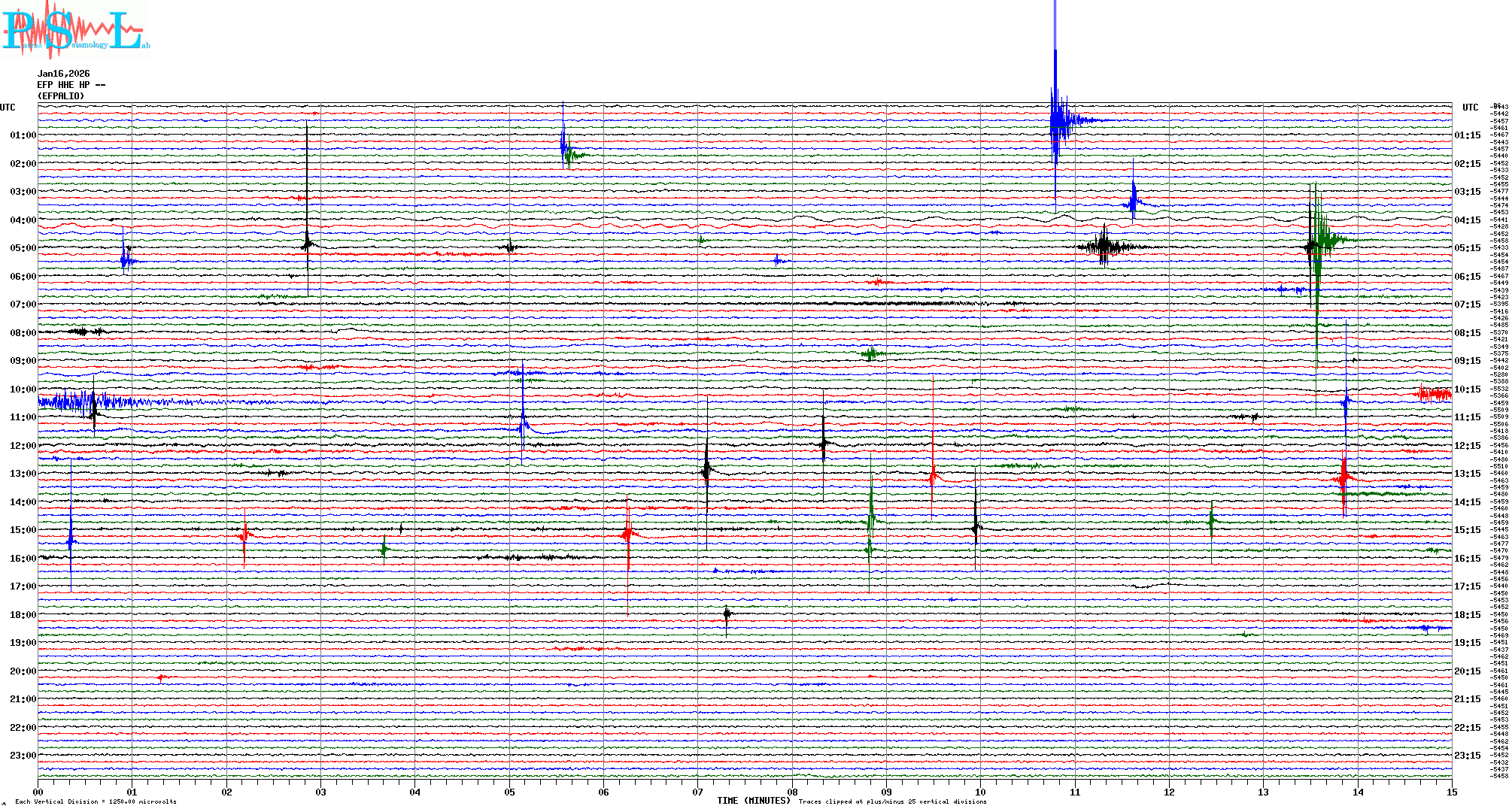Select the 05:00 hour label on left

point(23,248)
